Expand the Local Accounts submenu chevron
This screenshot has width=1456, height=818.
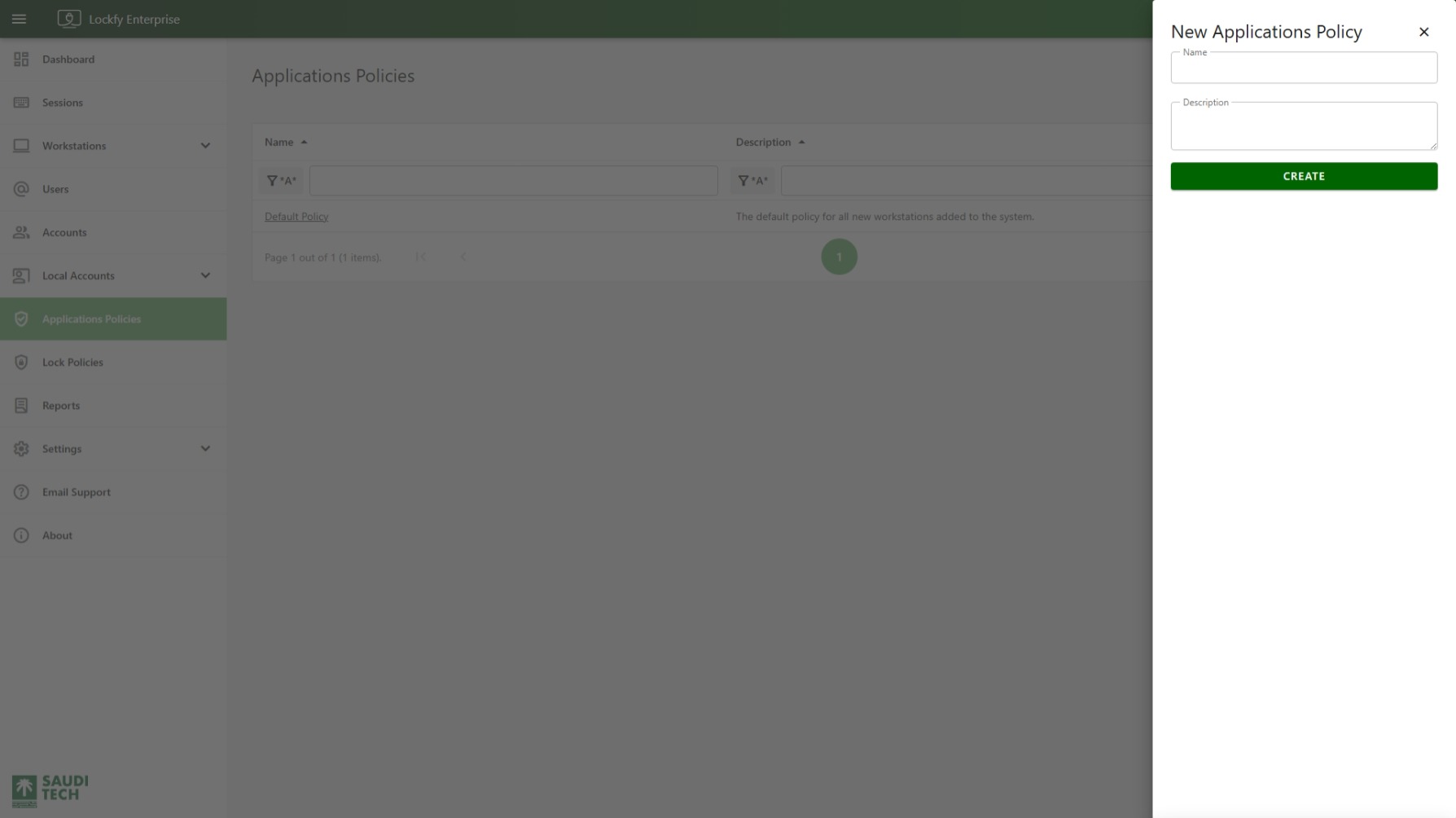pyautogui.click(x=205, y=275)
